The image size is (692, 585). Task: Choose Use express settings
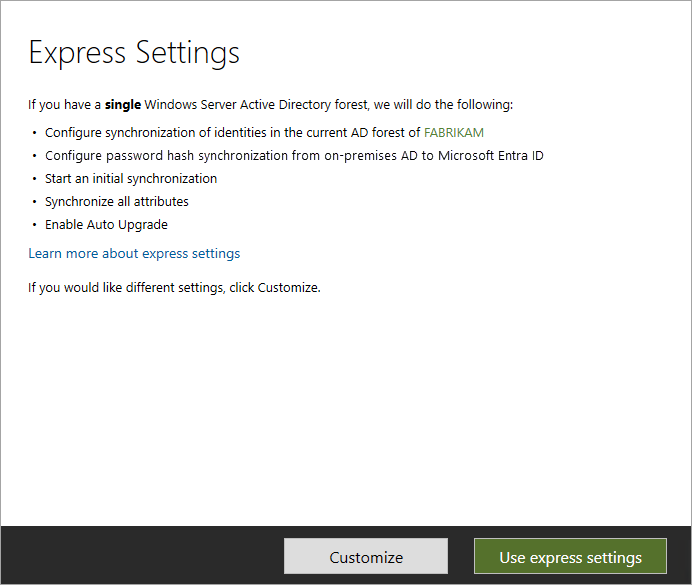coord(570,556)
